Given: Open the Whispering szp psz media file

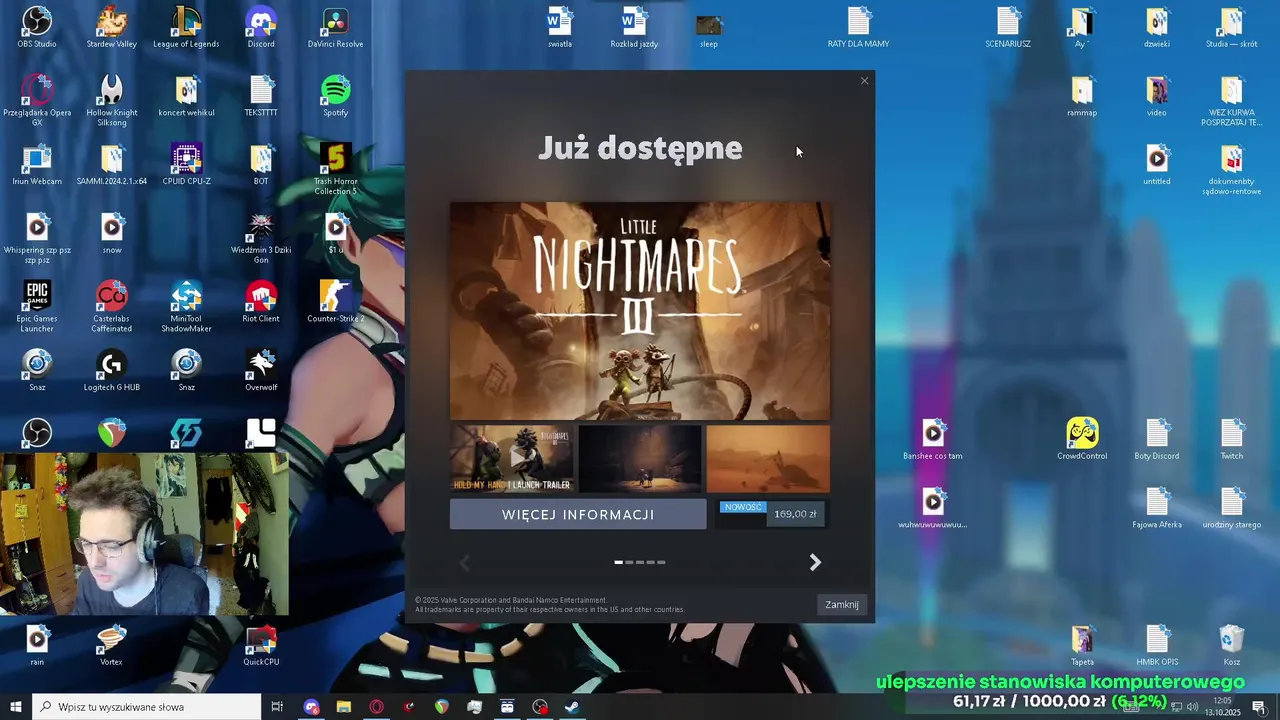Looking at the screenshot, I should [x=37, y=238].
